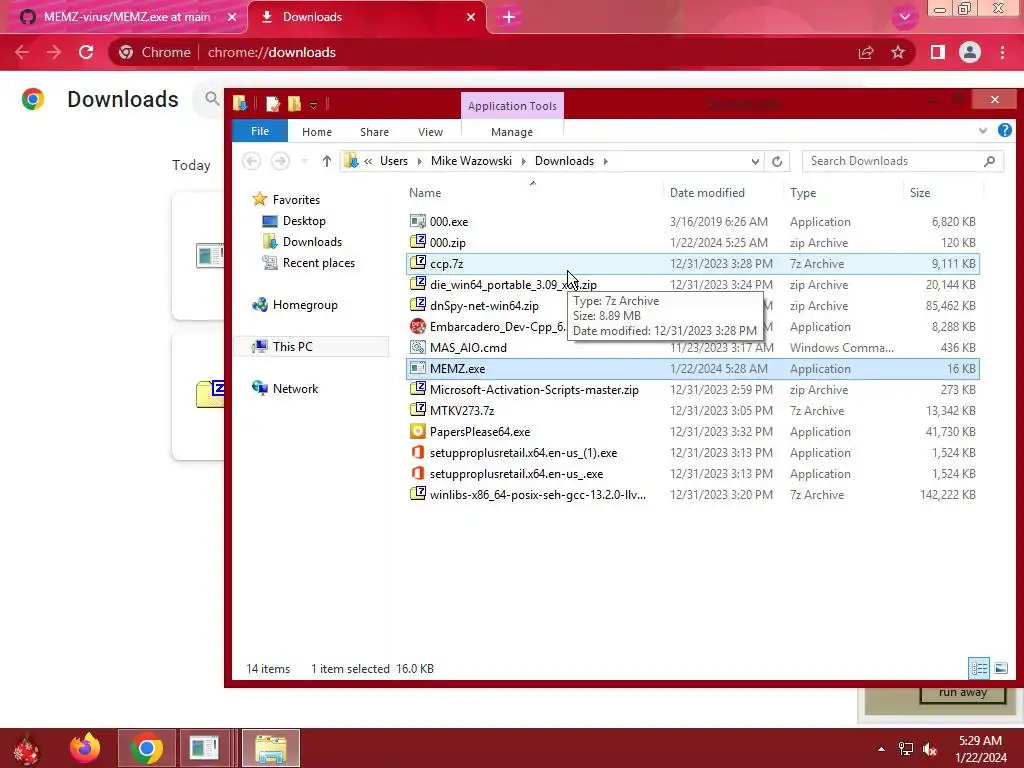Click the 000.zip archive icon

417,242
